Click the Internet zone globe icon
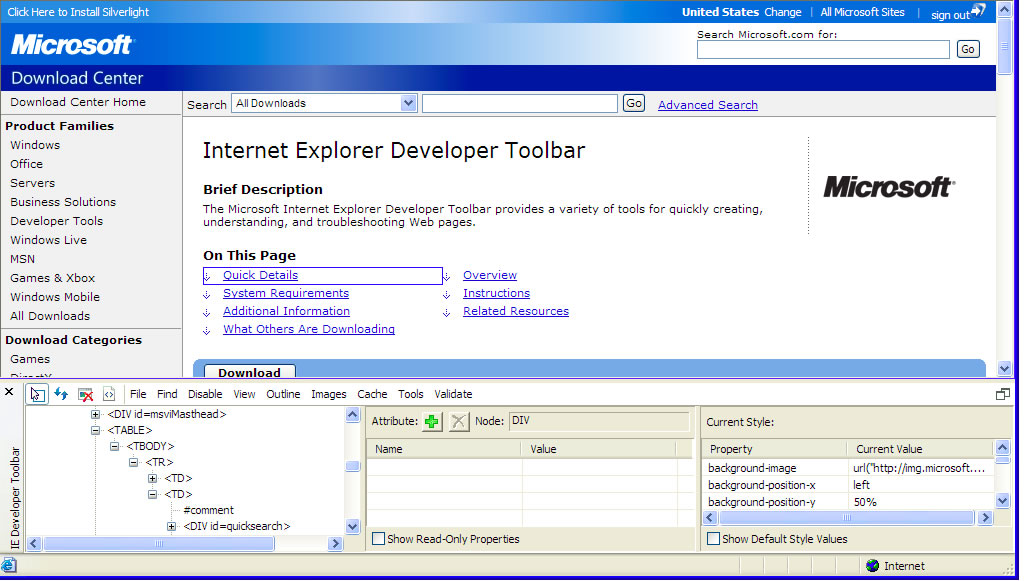 click(x=872, y=565)
